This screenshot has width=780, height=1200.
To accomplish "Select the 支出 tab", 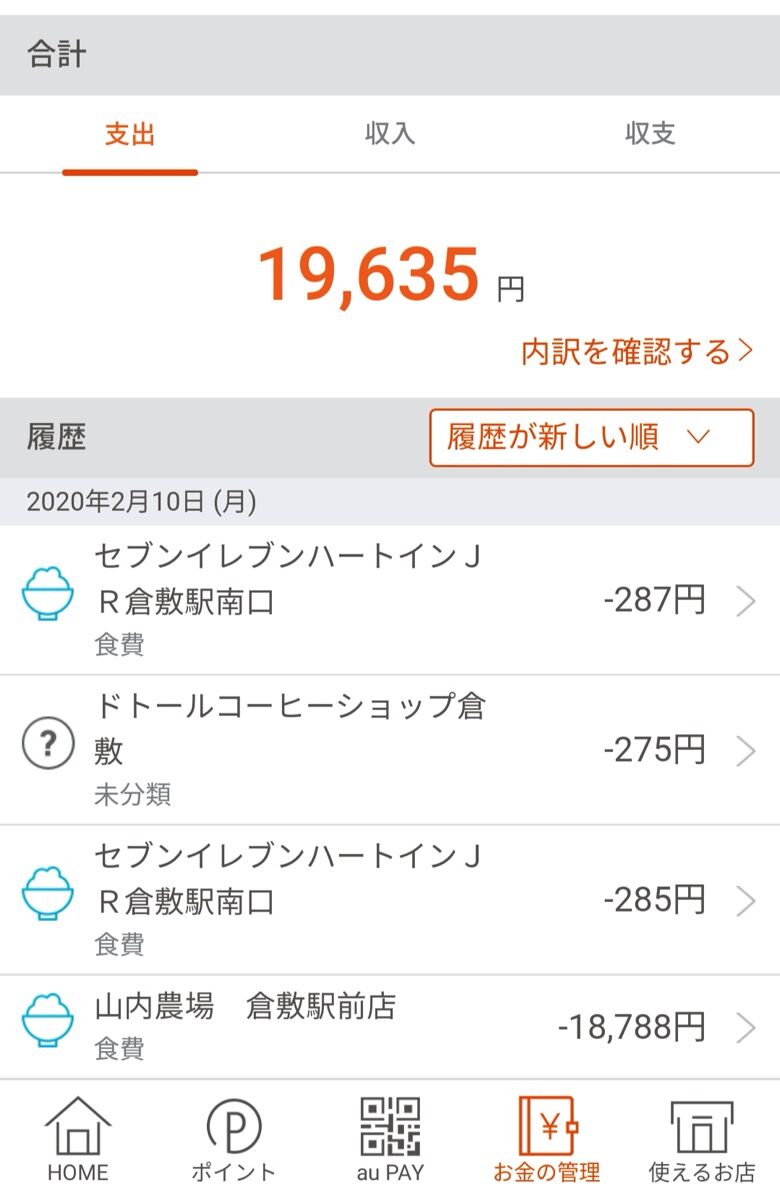I will (130, 134).
